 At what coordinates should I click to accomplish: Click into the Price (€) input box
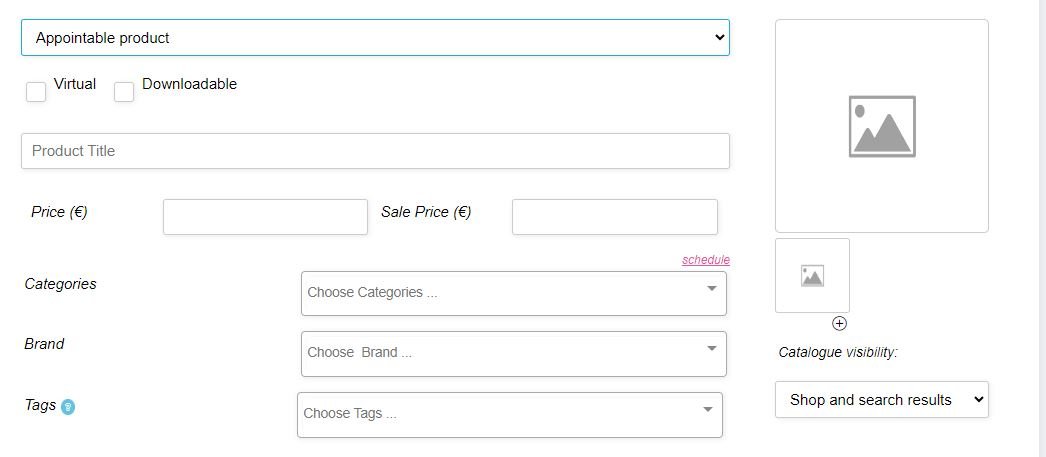click(266, 217)
